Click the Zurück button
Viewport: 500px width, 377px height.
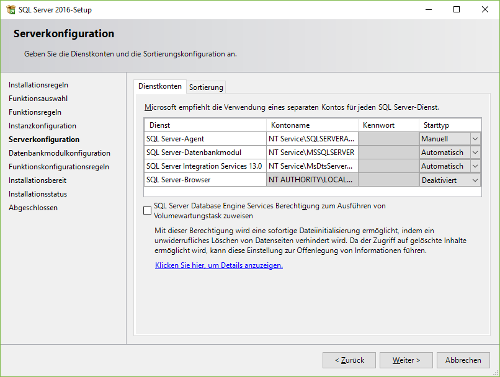349,360
